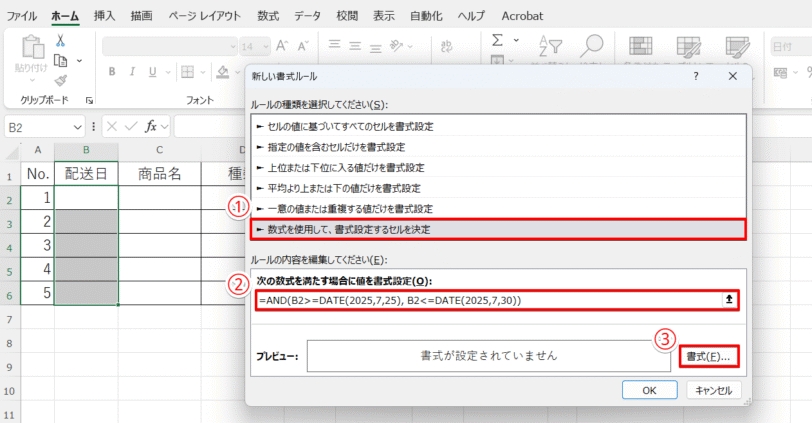Toggle Underline formatting
Viewport: 812px width, 423px height.
pos(152,72)
